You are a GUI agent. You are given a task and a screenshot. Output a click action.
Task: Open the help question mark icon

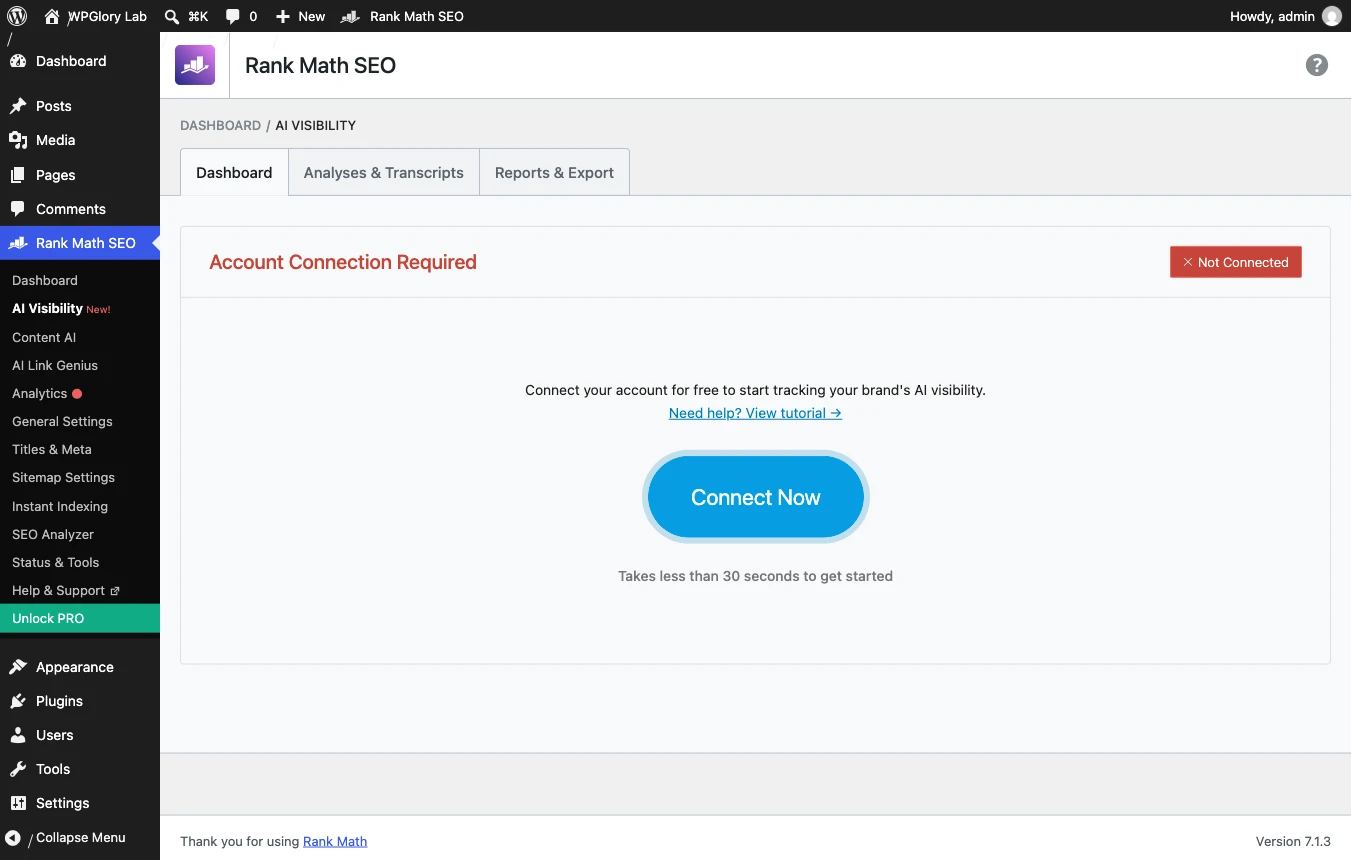(x=1317, y=65)
